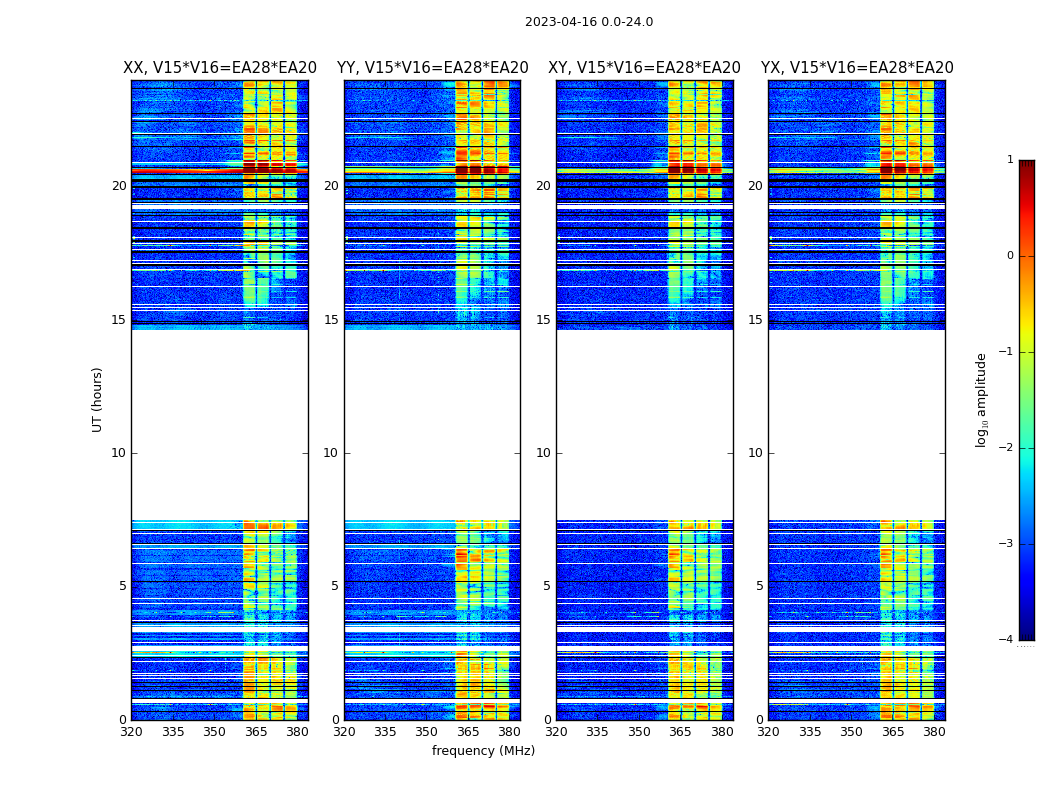Click the XY panel title text
Image resolution: width=1050 pixels, height=800 pixels.
click(x=644, y=68)
